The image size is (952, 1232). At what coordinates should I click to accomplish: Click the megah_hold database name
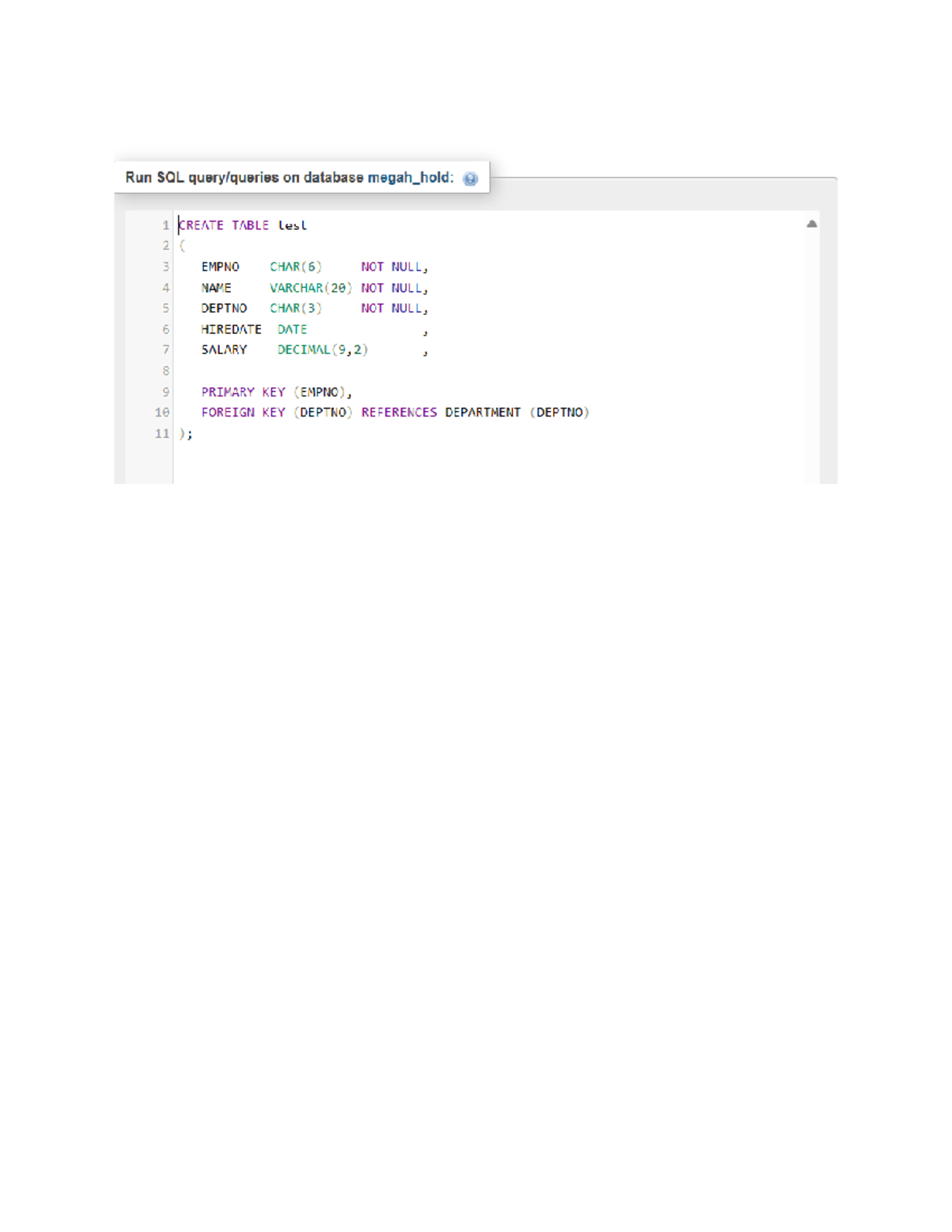click(409, 178)
